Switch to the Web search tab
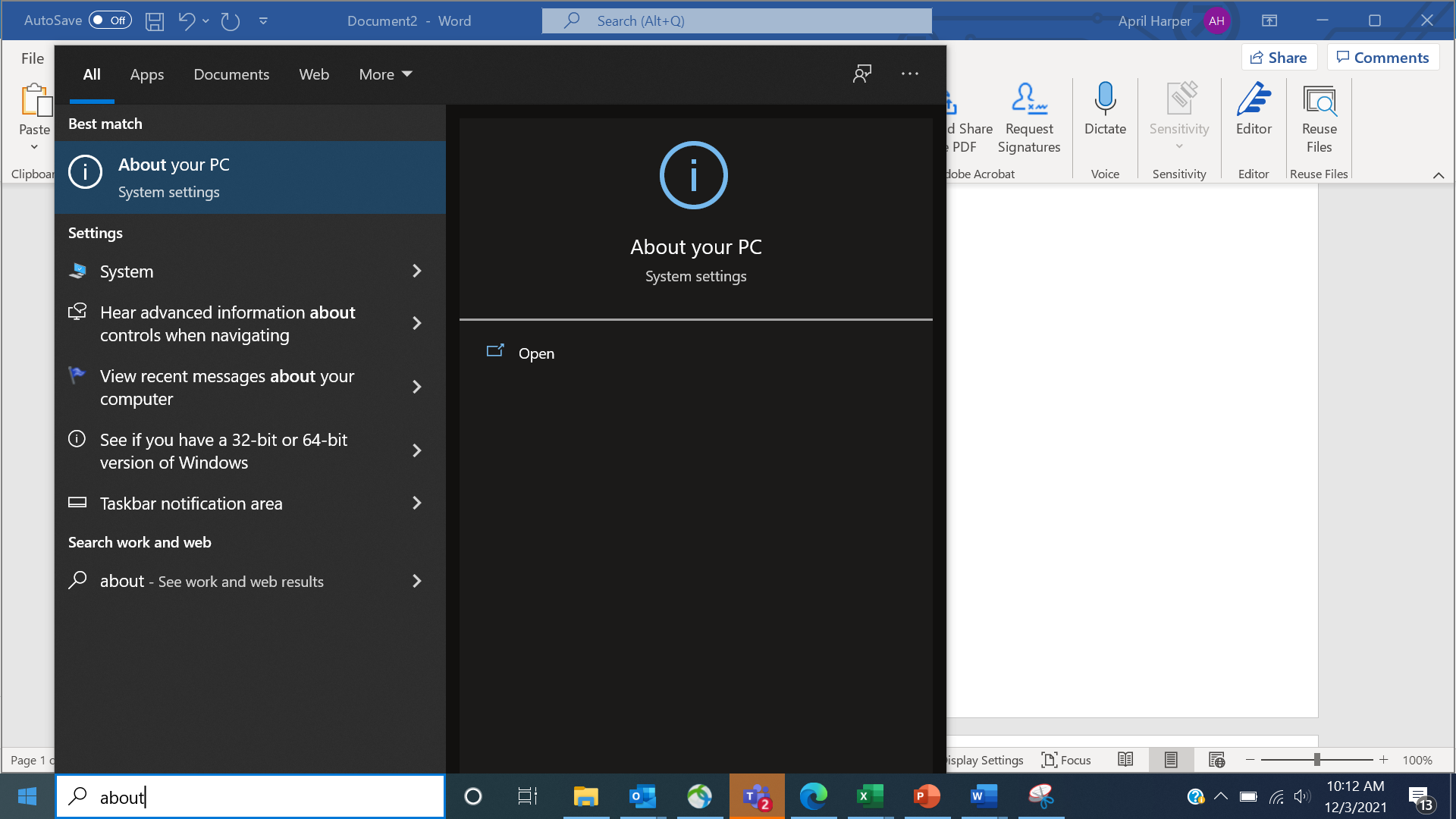 pyautogui.click(x=314, y=74)
